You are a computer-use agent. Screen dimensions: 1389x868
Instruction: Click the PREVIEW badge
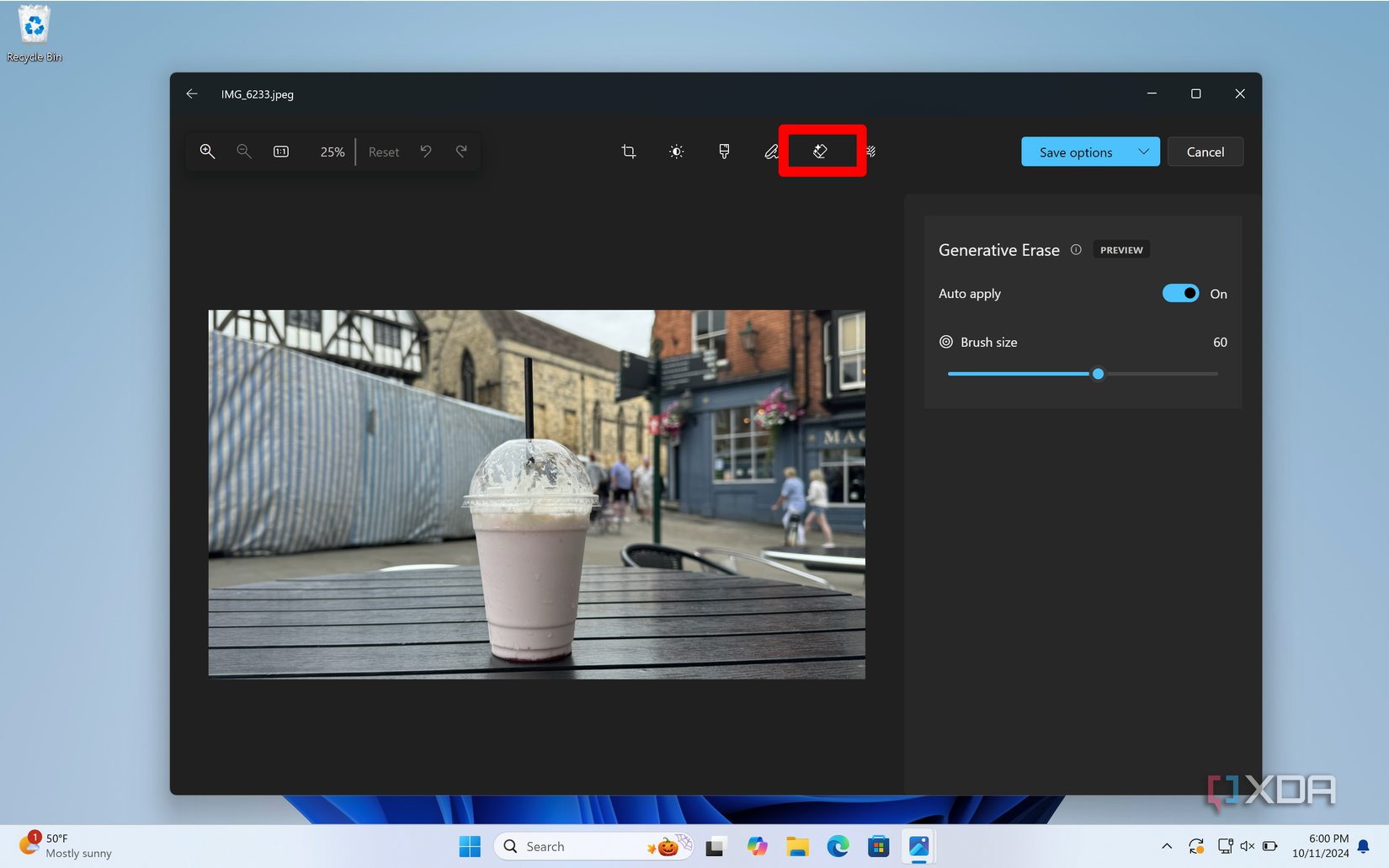pos(1121,250)
